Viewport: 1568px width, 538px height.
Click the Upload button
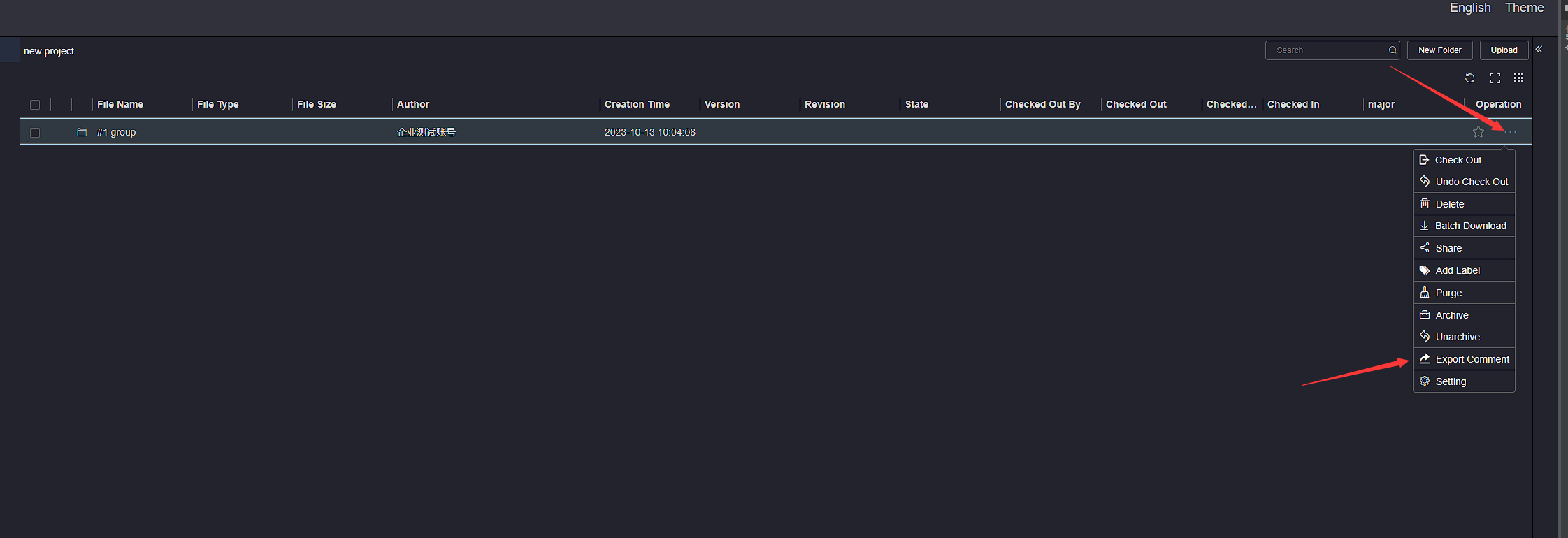[1504, 50]
